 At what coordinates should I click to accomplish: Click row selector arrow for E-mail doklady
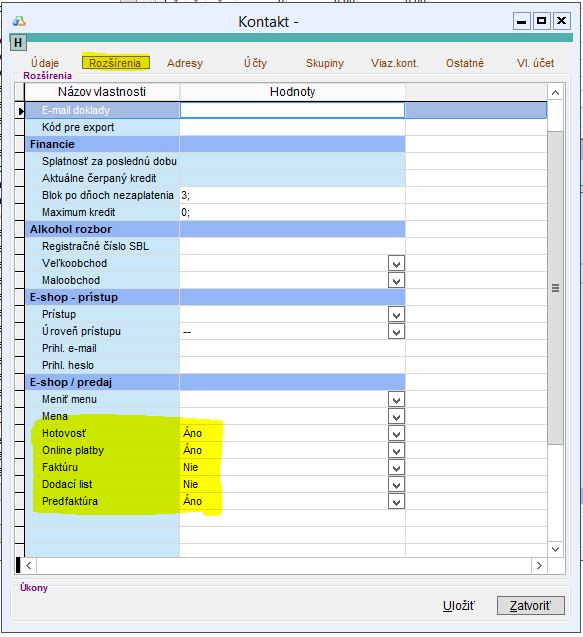[x=20, y=110]
